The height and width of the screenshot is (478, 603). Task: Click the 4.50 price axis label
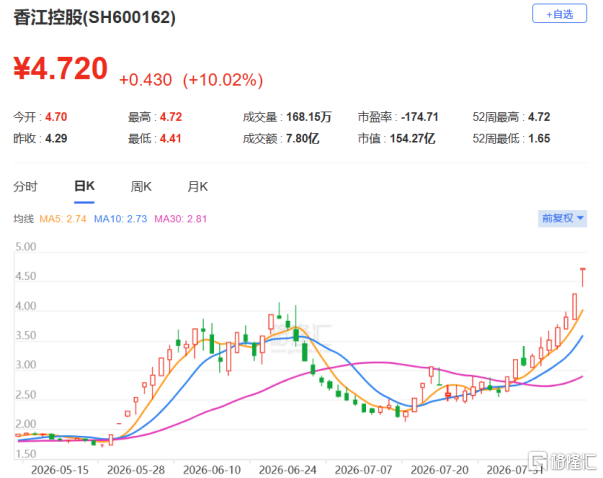[x=26, y=276]
